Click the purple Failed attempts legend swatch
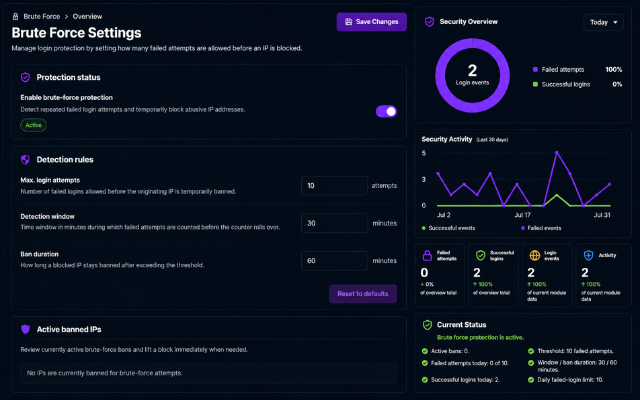The height and width of the screenshot is (400, 640). click(x=535, y=69)
